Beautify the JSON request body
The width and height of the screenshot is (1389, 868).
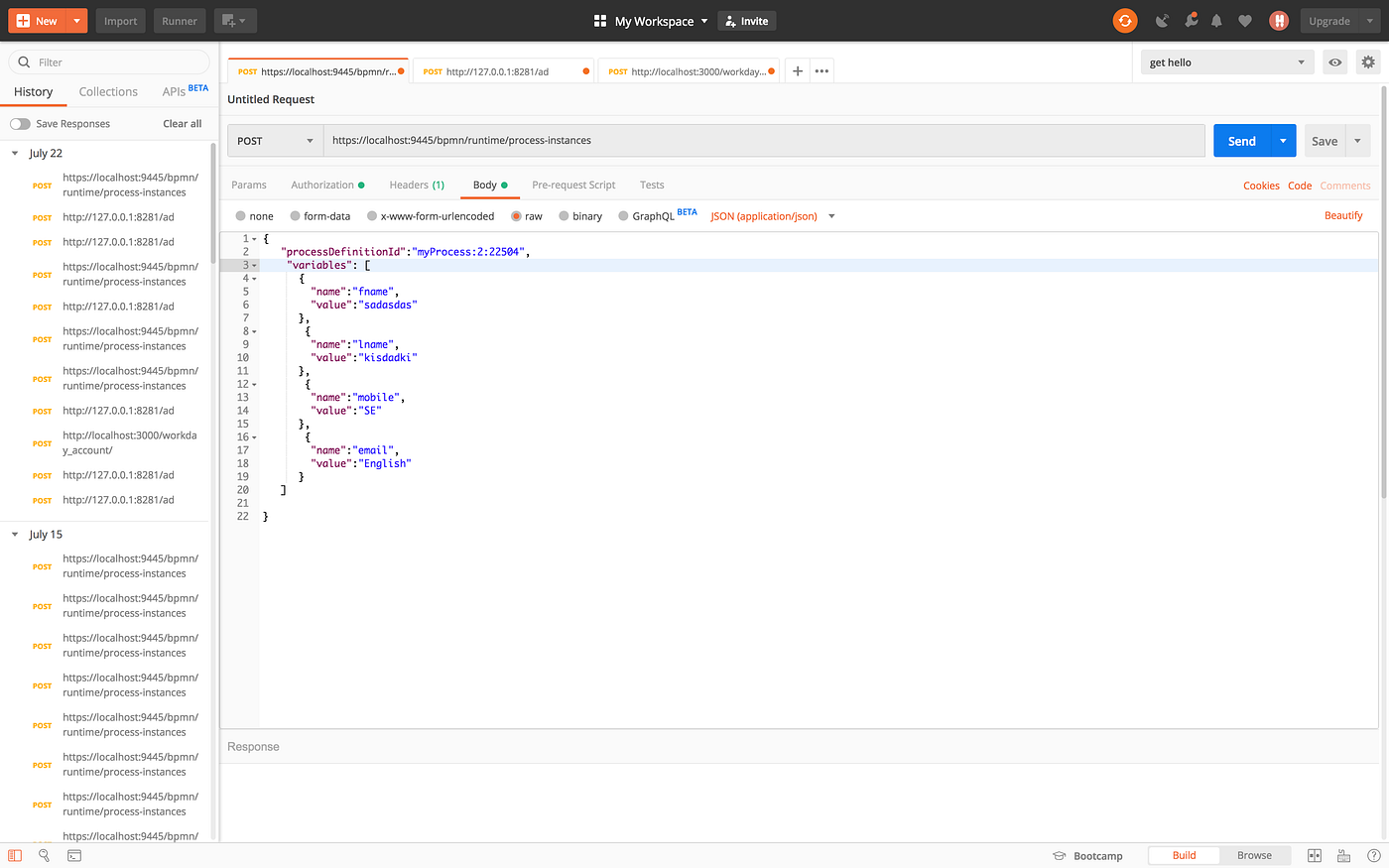tap(1343, 215)
